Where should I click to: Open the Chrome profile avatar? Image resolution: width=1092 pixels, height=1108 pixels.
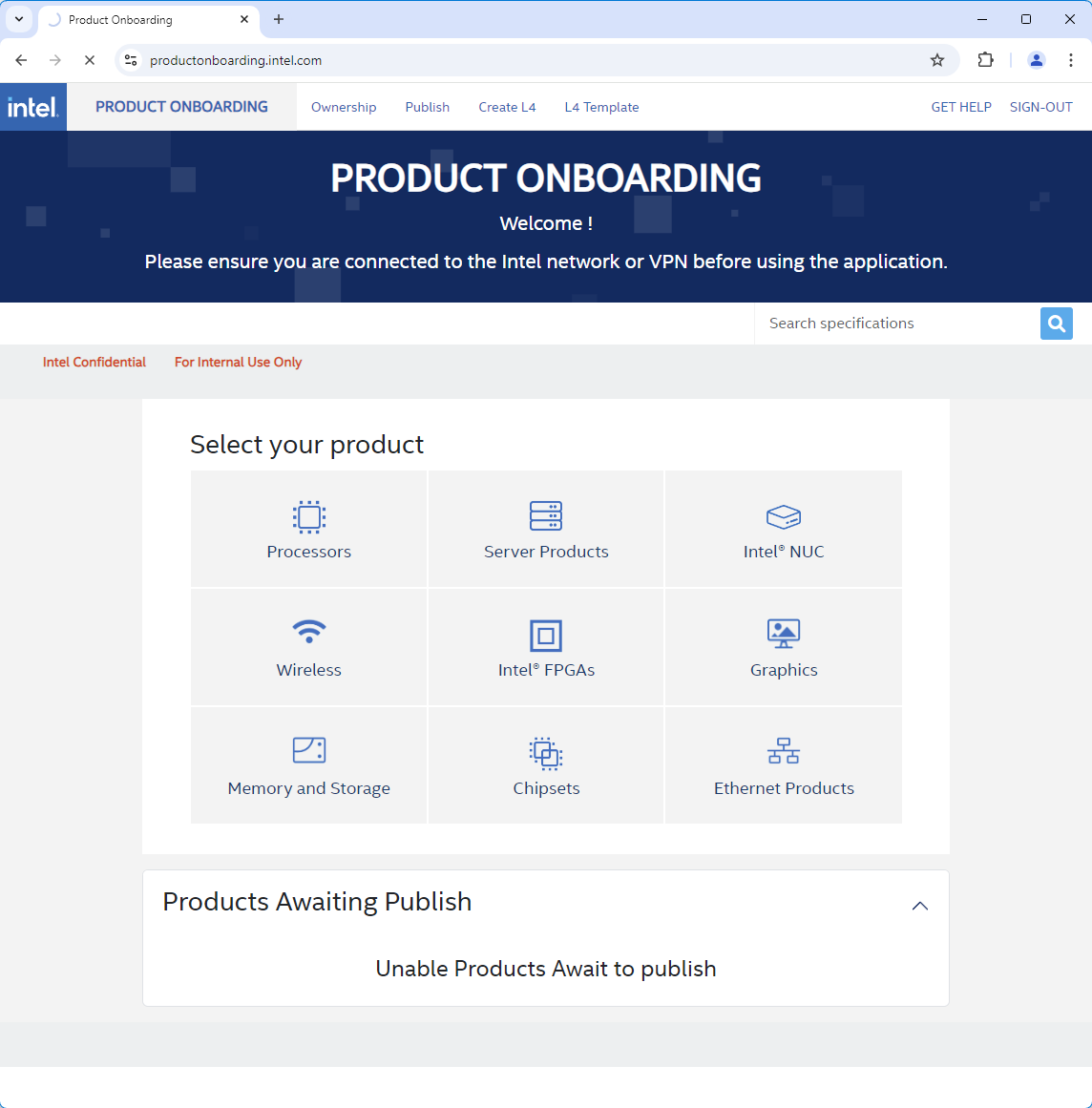tap(1037, 60)
